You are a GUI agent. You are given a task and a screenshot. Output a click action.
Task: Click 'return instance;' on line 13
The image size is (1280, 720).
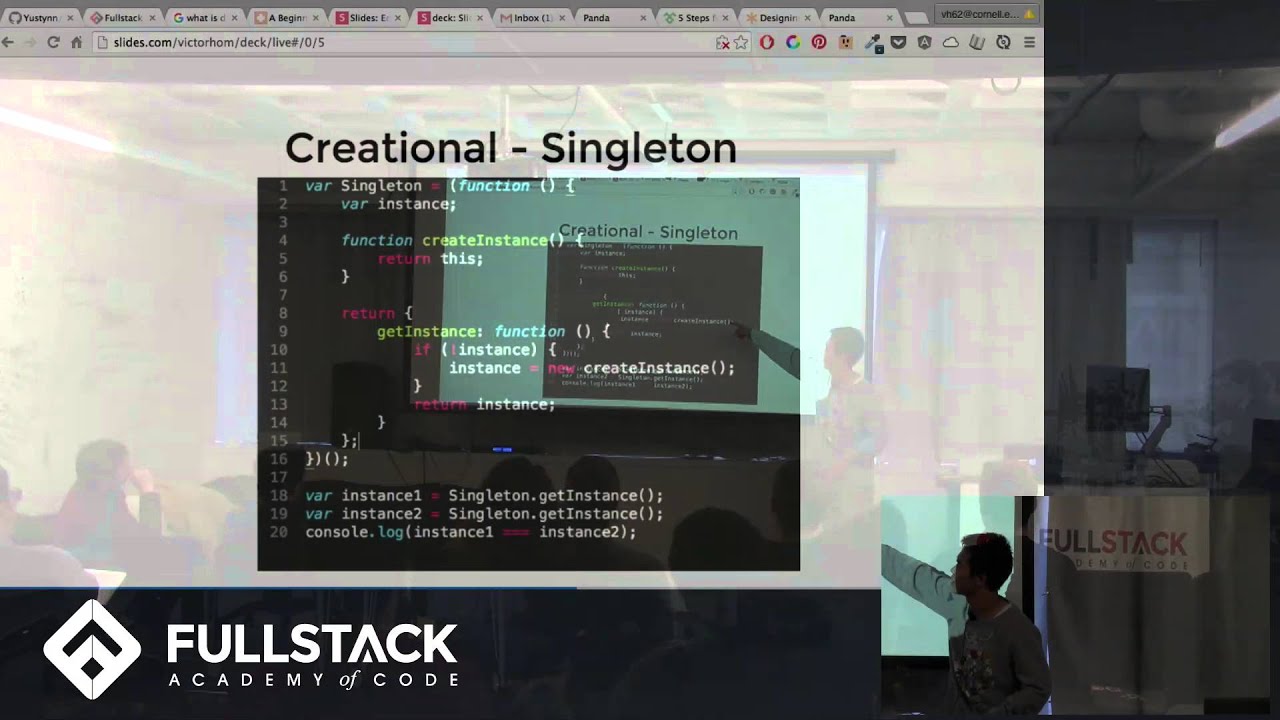(x=484, y=404)
